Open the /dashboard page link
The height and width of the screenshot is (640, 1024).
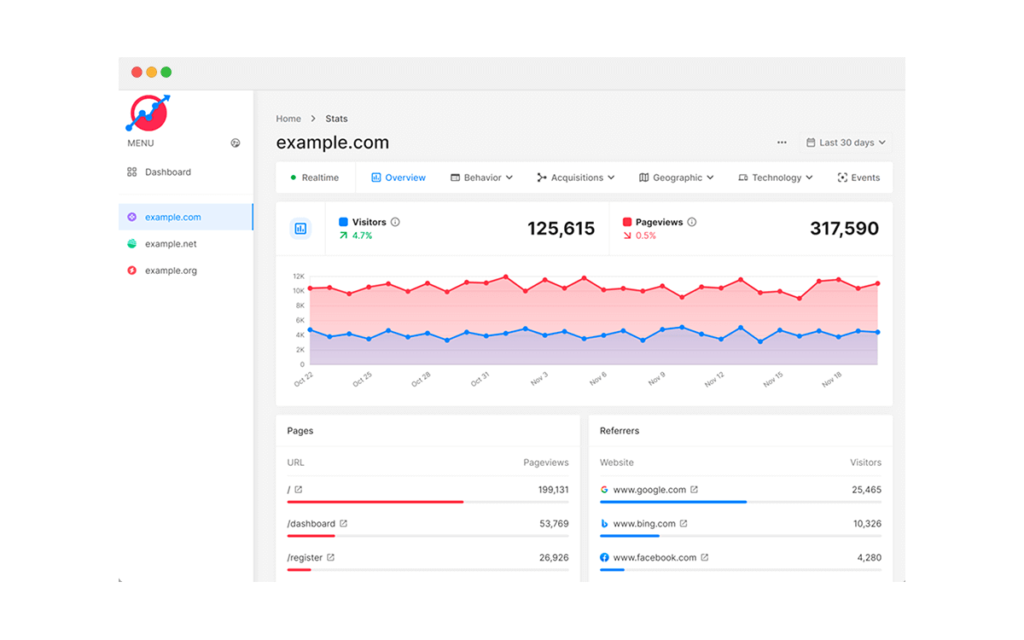pos(311,523)
